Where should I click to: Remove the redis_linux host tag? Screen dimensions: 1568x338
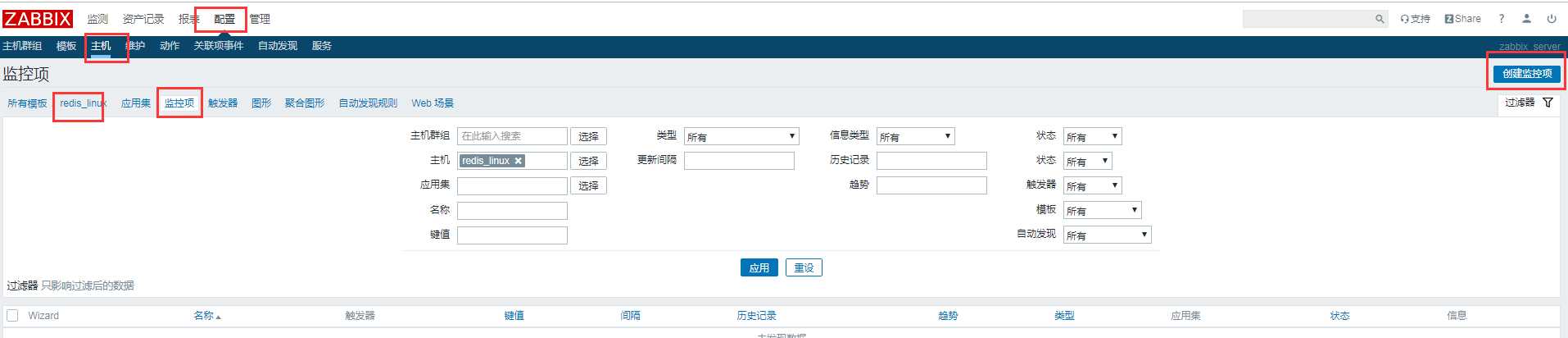[518, 161]
